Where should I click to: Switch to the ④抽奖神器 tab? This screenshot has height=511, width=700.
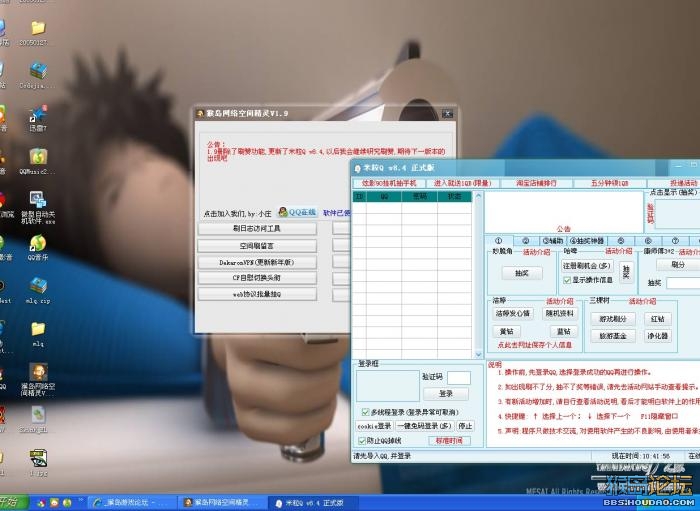[586, 241]
